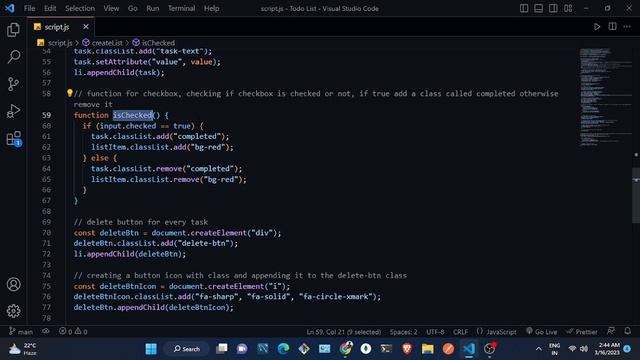The image size is (640, 360).
Task: Change encoding via UTF-8
Action: [x=435, y=332]
